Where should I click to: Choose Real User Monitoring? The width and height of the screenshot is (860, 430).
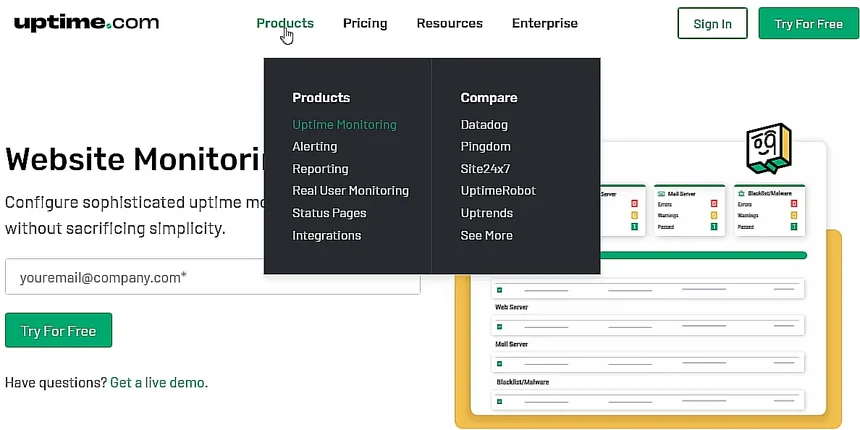pyautogui.click(x=350, y=191)
